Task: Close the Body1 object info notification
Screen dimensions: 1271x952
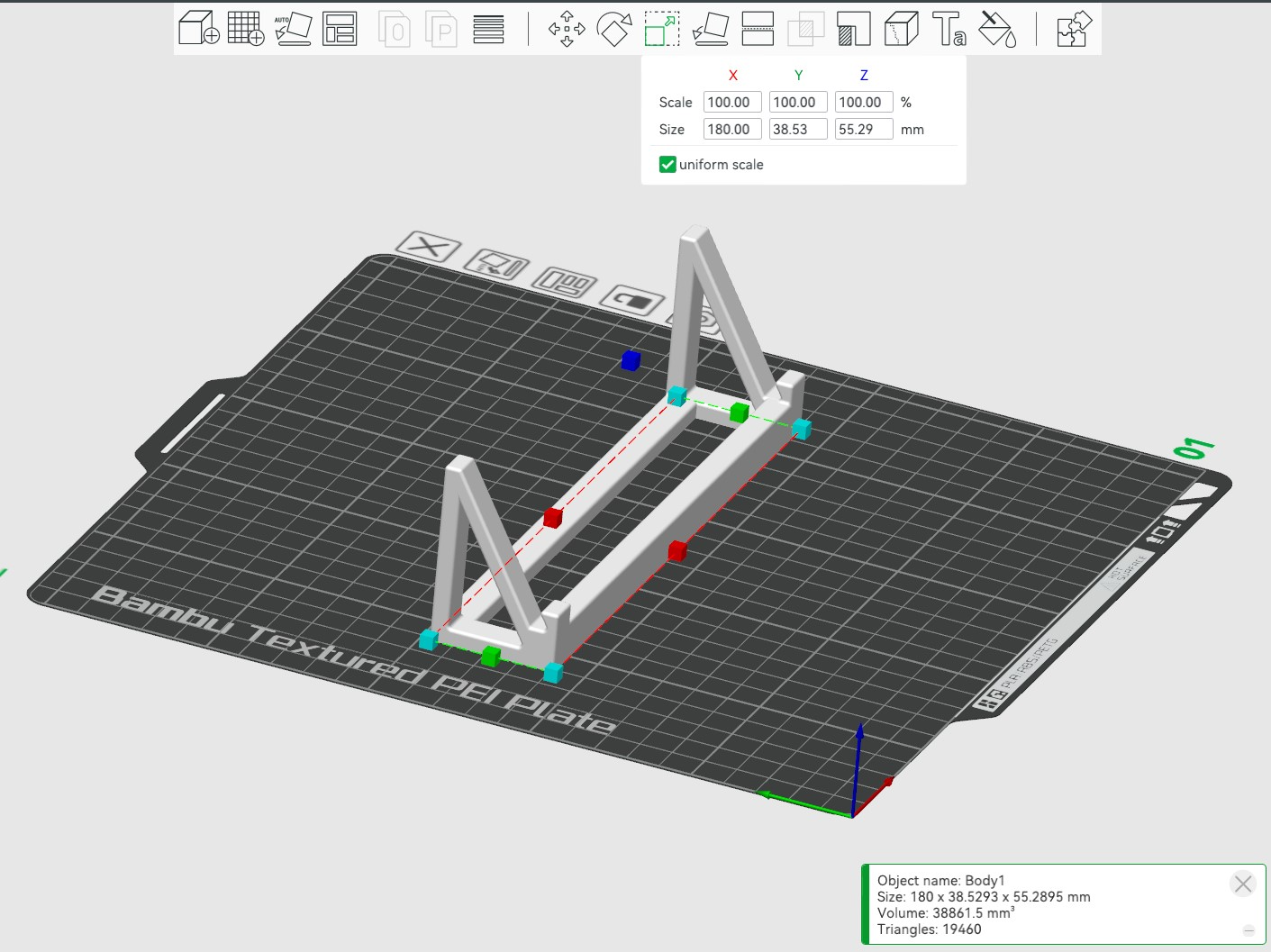Action: coord(1243,884)
